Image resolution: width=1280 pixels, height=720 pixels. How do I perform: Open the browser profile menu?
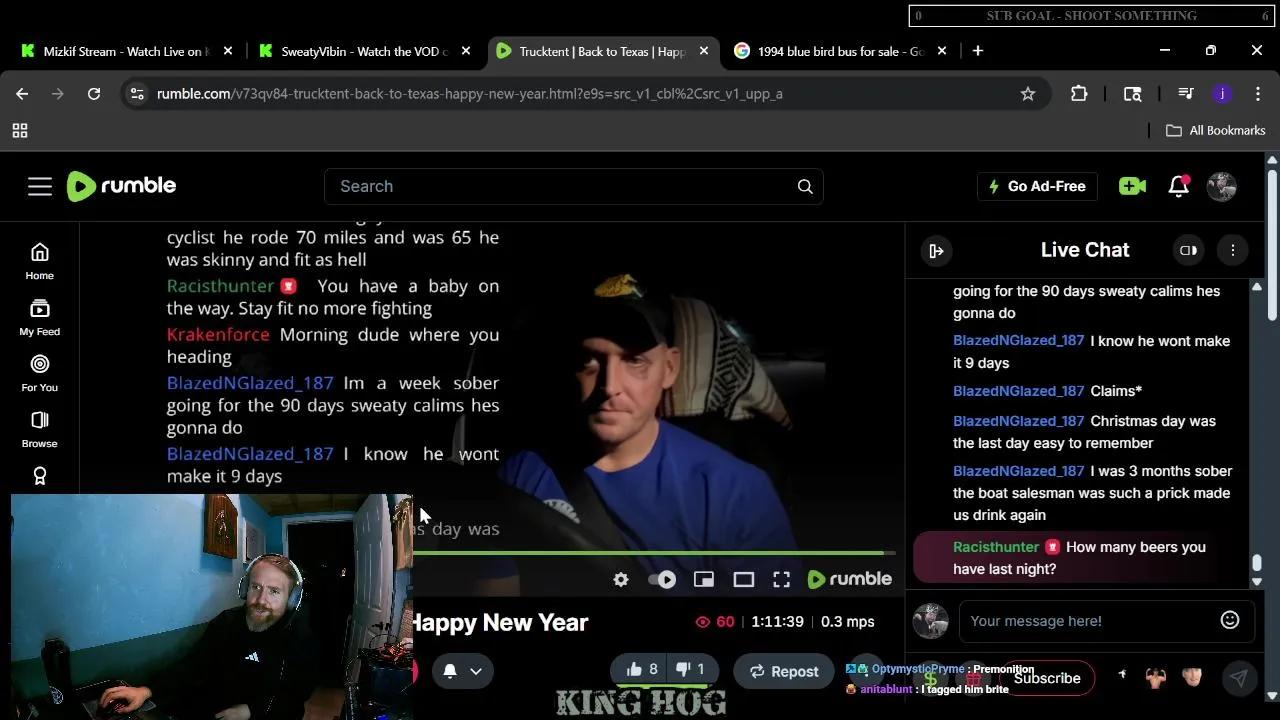pyautogui.click(x=1221, y=93)
